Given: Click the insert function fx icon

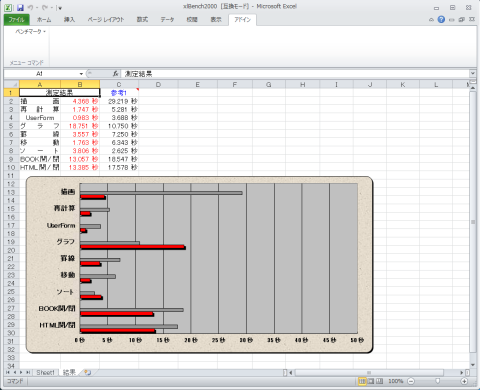Looking at the screenshot, I should (x=115, y=74).
